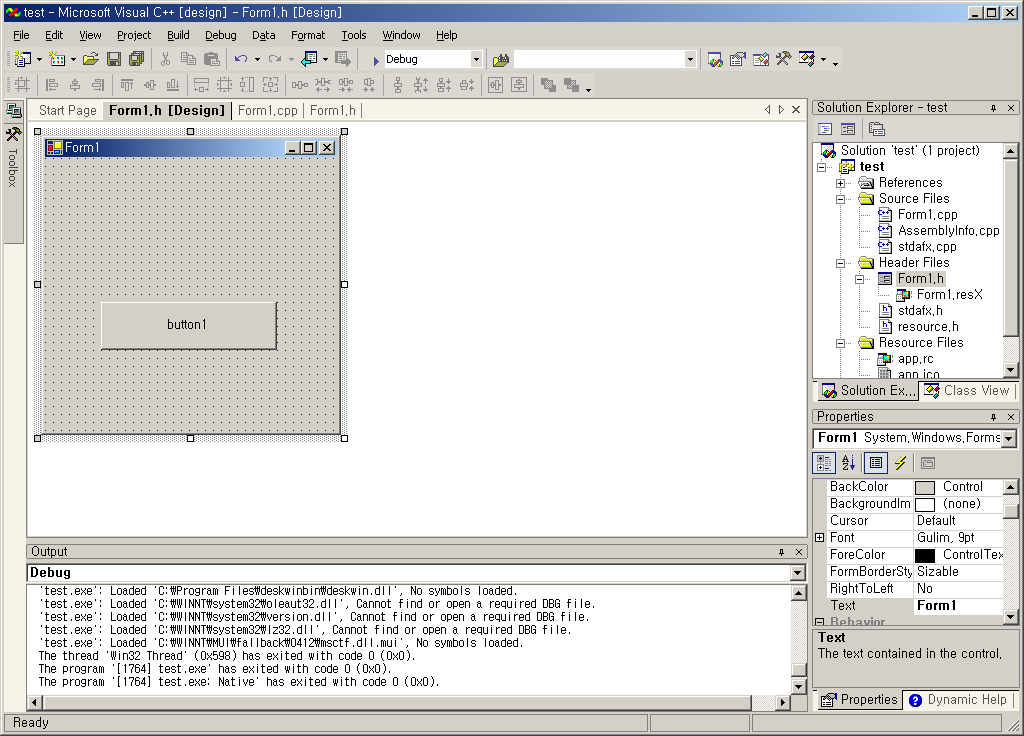1024x736 pixels.
Task: Expand the References tree node
Action: 841,183
